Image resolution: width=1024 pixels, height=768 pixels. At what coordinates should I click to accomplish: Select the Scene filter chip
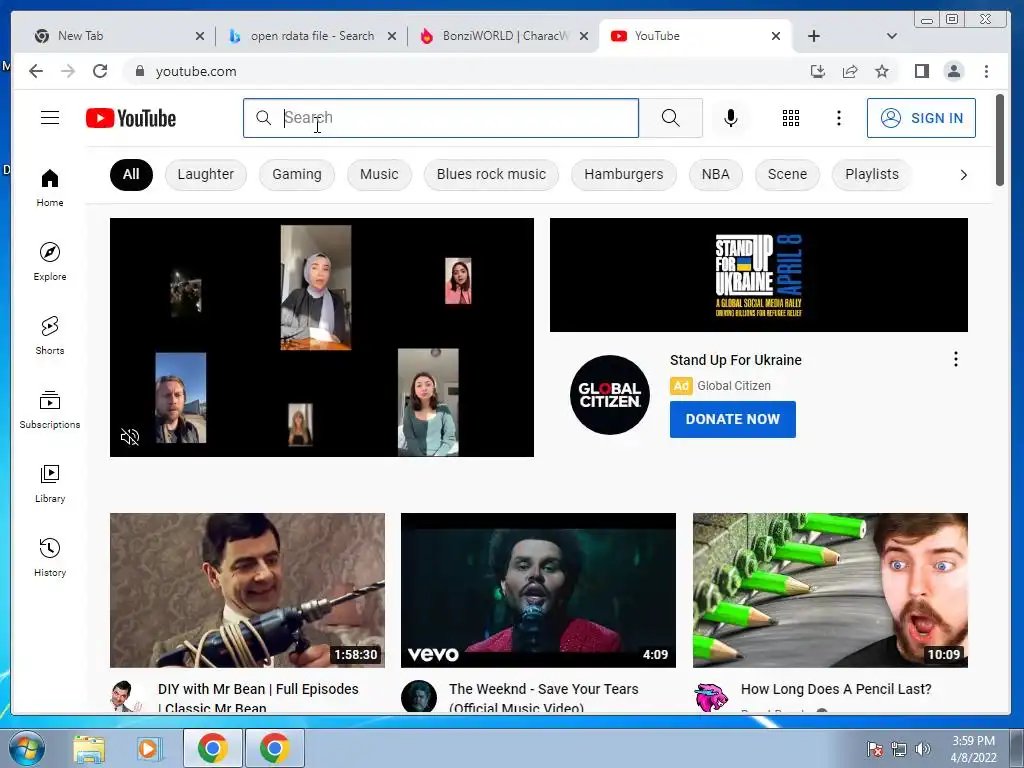(x=787, y=174)
